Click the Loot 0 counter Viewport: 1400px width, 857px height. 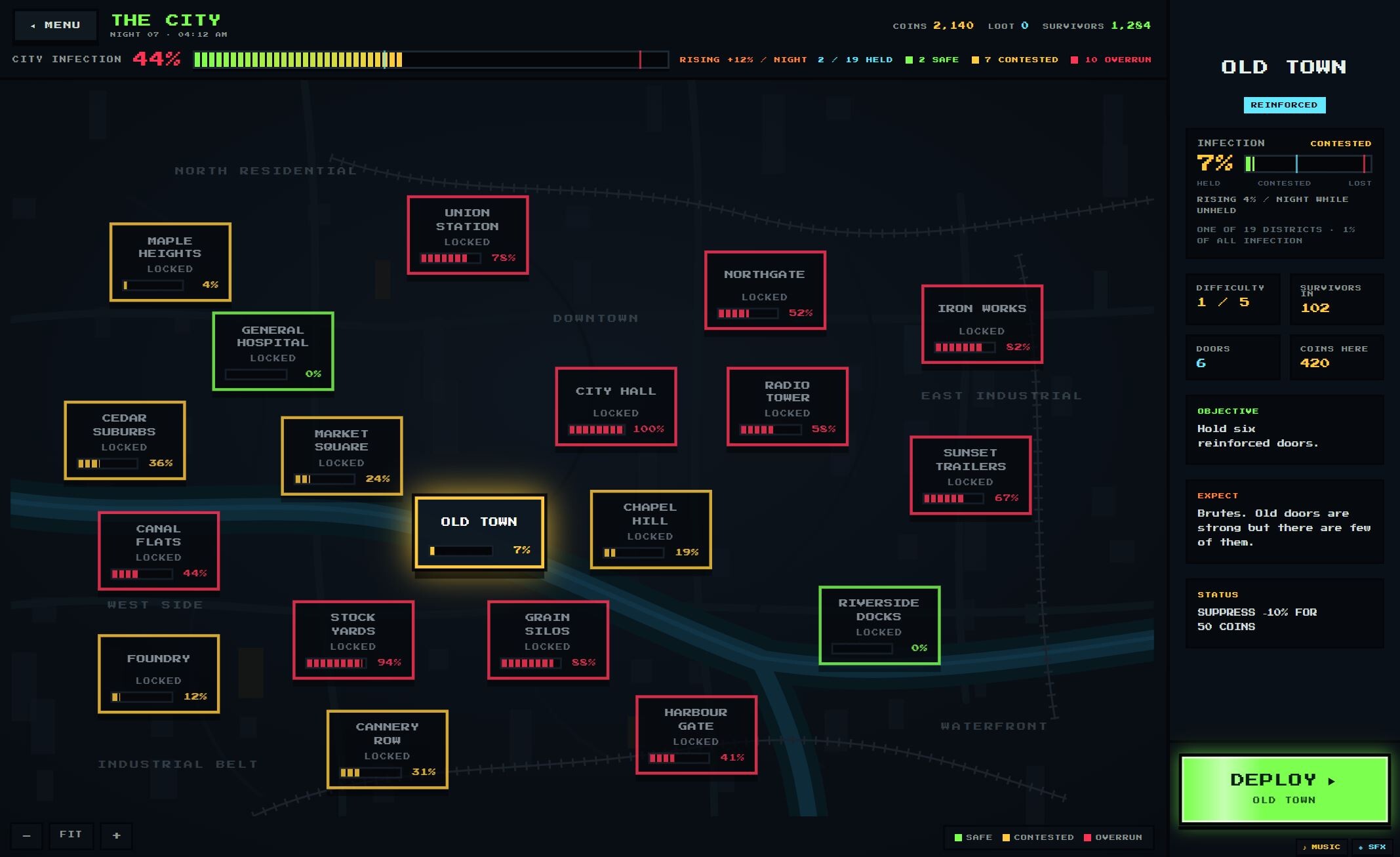pyautogui.click(x=1009, y=26)
